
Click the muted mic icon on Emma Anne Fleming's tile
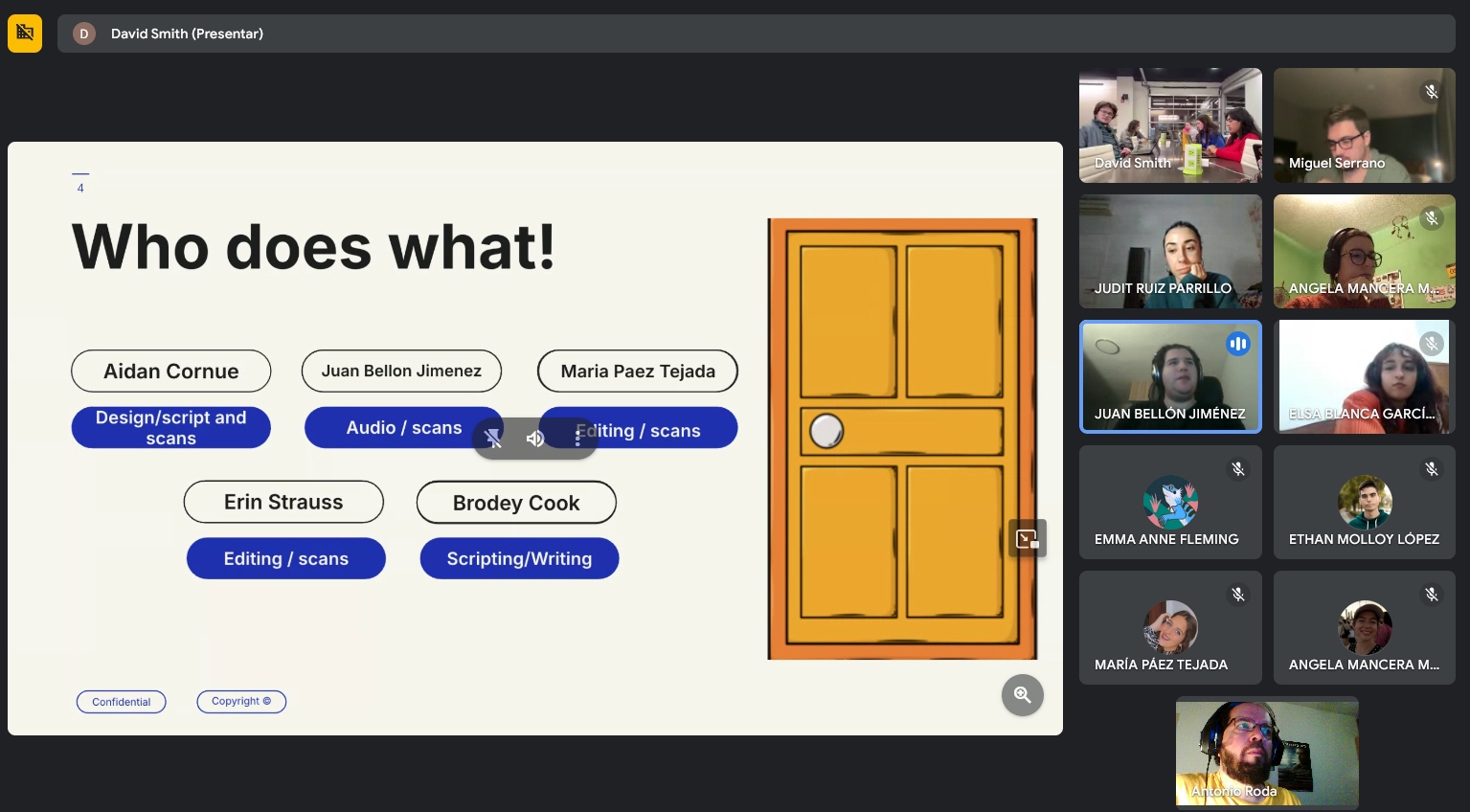1237,469
